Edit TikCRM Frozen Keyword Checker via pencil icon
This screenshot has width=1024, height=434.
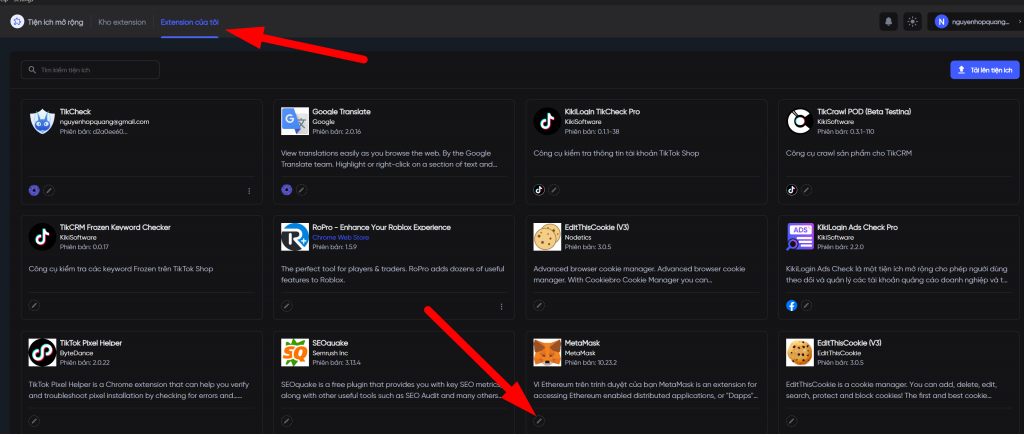click(35, 305)
